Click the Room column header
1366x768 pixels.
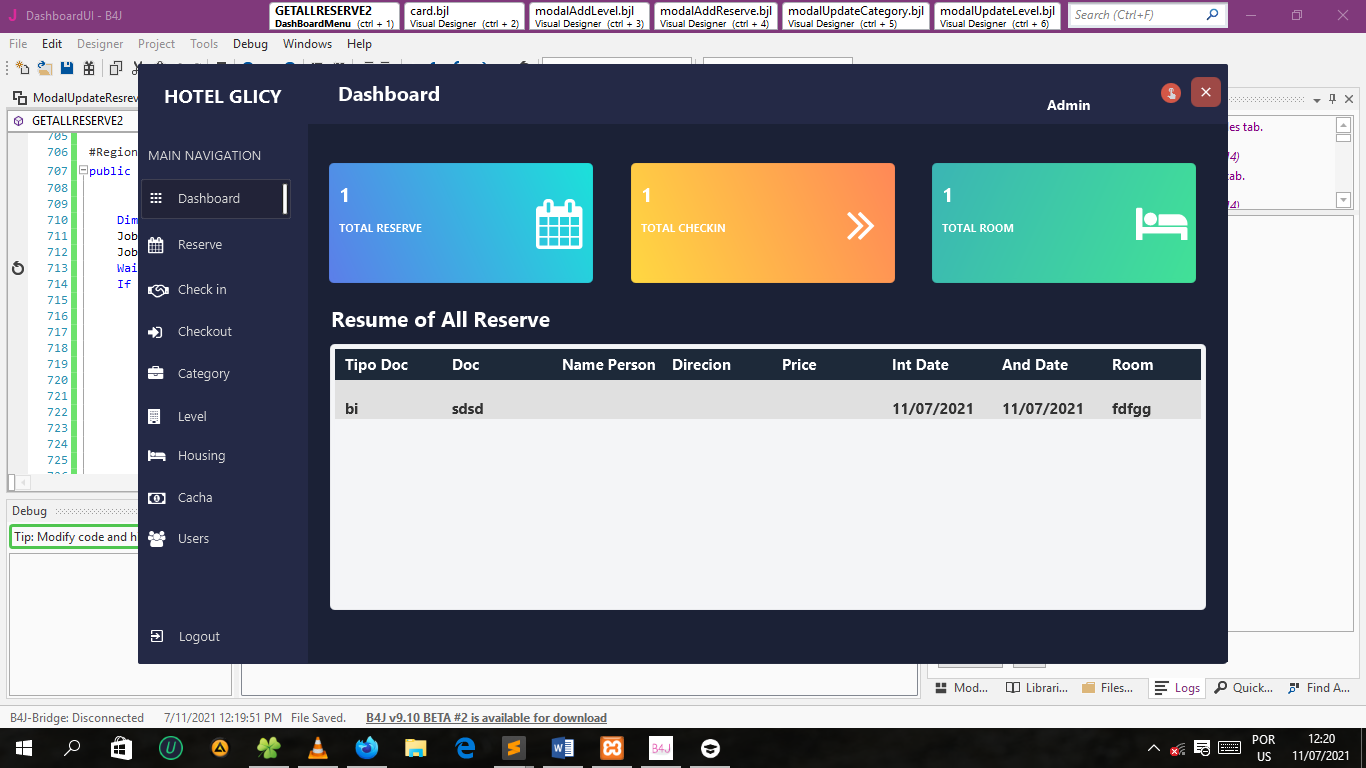point(1133,365)
